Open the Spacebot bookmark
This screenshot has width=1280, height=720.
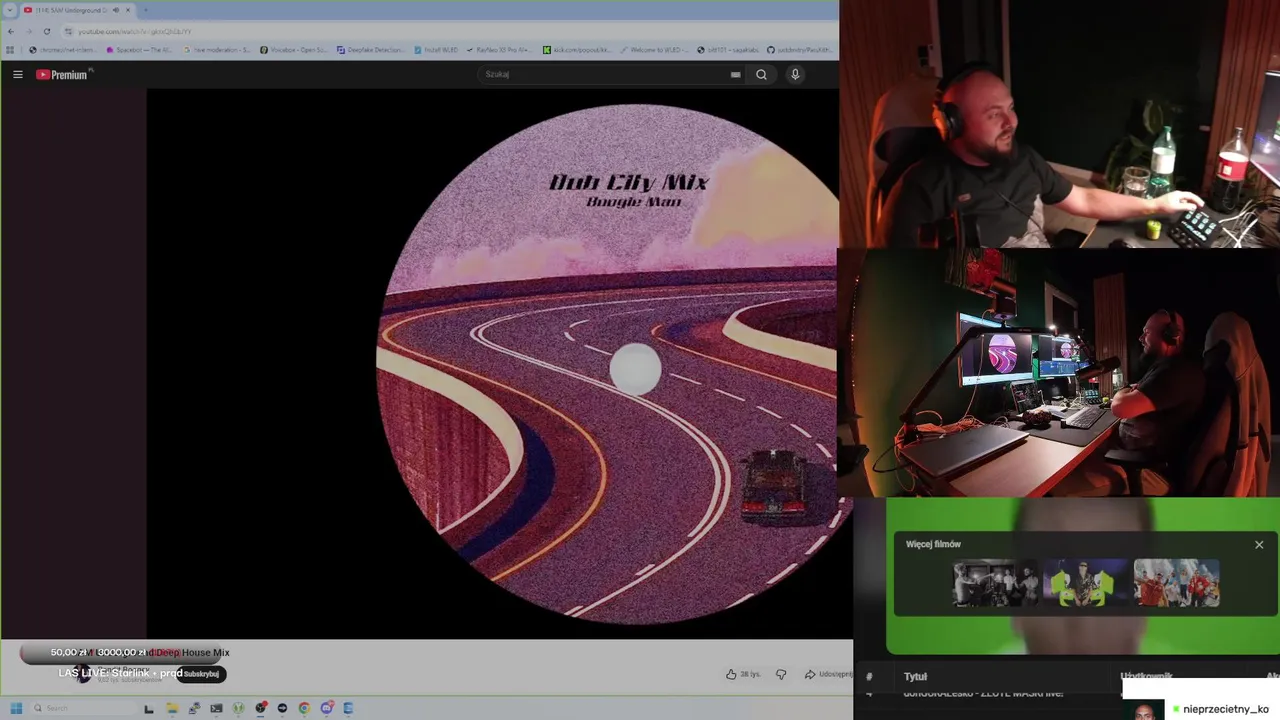139,49
